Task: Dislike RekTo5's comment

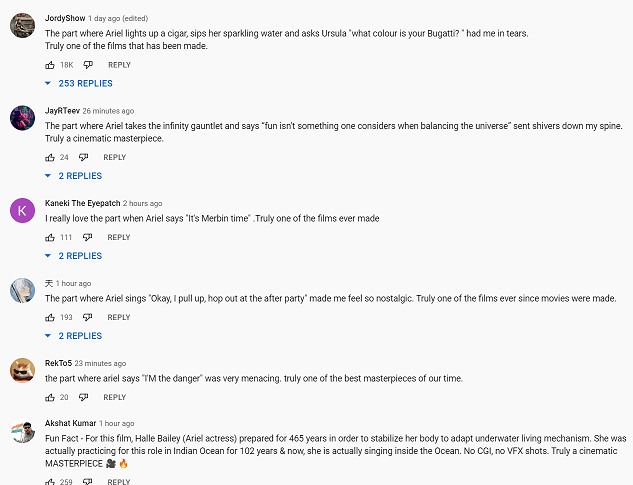Action: point(83,397)
